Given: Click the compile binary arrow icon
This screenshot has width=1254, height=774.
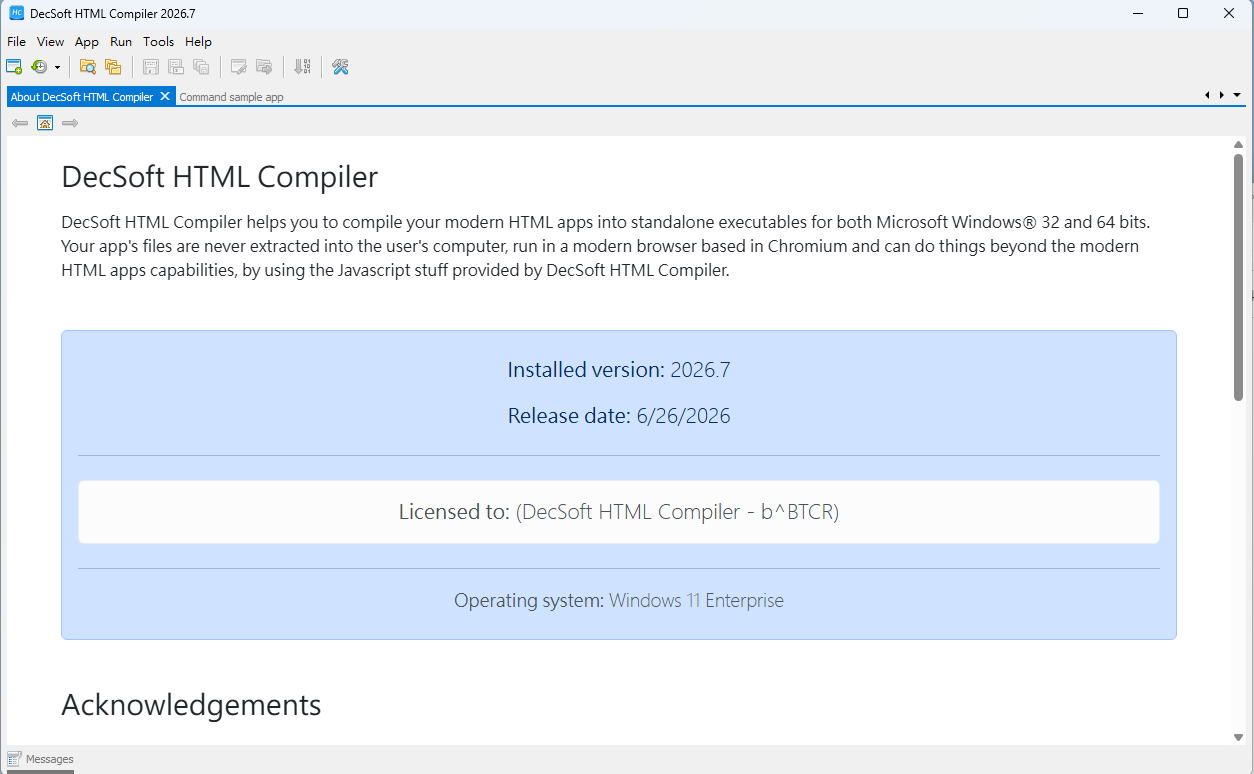Looking at the screenshot, I should tap(302, 67).
